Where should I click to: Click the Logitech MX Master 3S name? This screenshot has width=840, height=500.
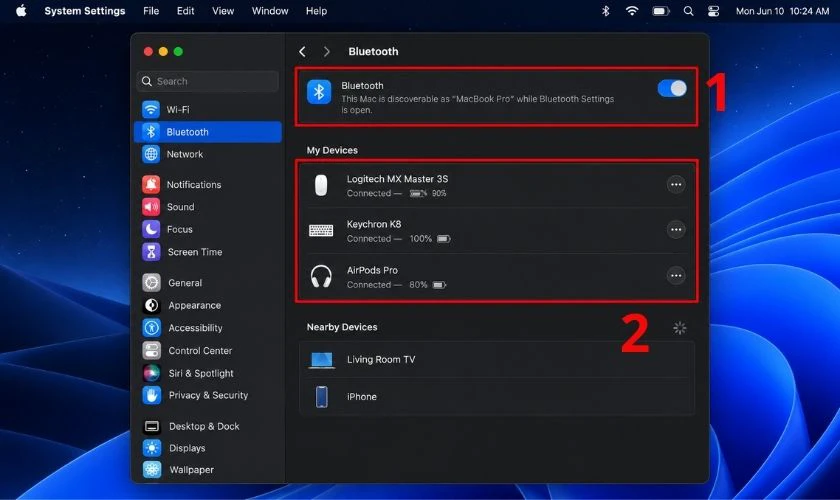398,179
